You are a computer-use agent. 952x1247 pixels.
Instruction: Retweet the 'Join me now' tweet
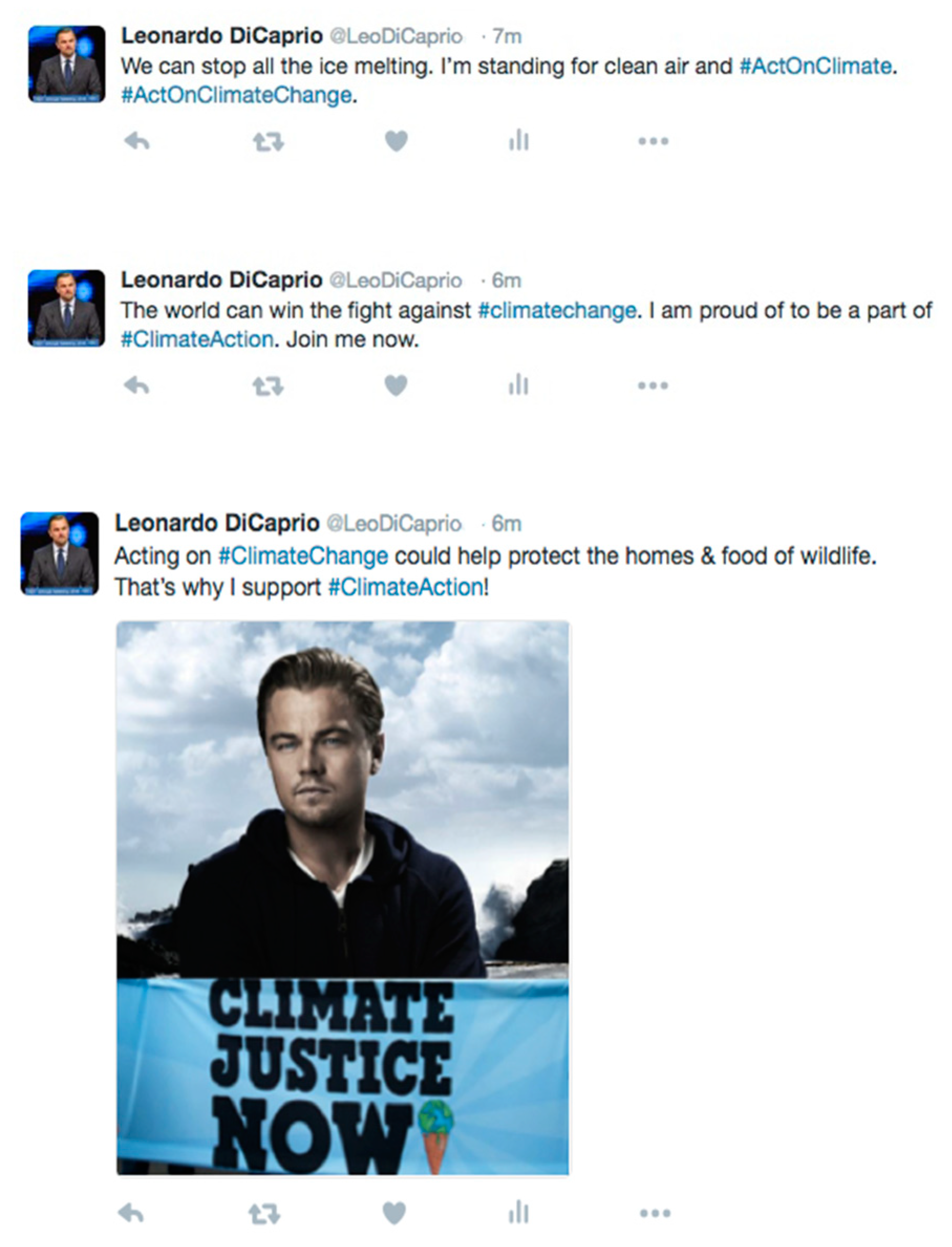(267, 386)
